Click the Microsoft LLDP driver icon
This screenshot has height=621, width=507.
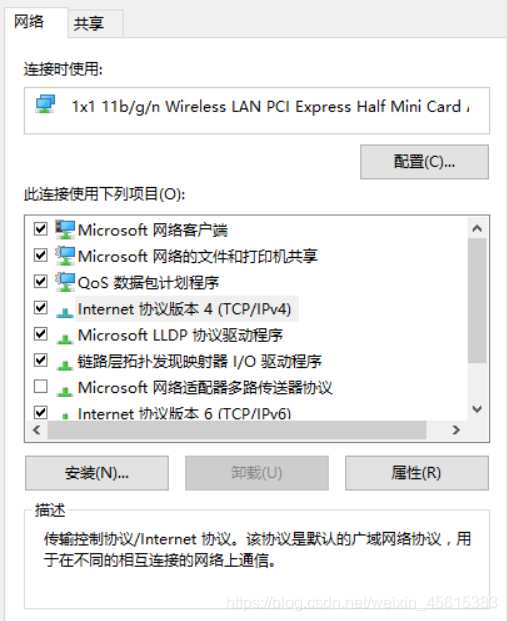[x=65, y=339]
